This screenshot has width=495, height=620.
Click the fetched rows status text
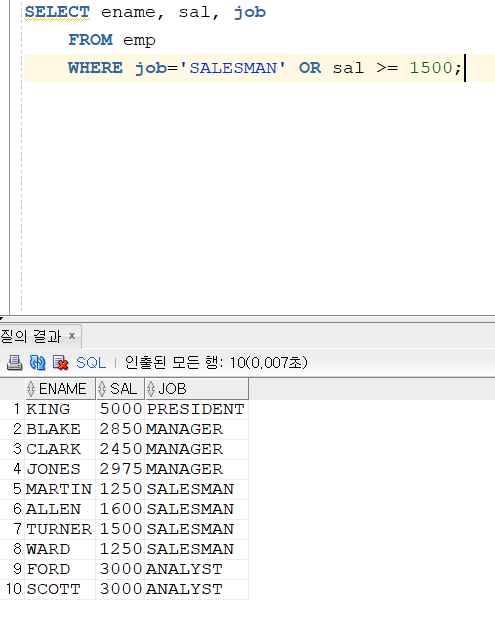(216, 362)
